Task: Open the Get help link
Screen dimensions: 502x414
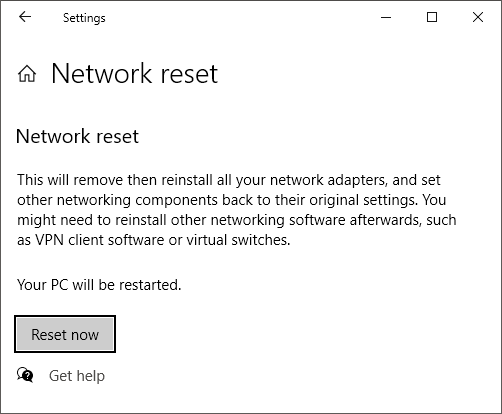Action: click(x=77, y=376)
